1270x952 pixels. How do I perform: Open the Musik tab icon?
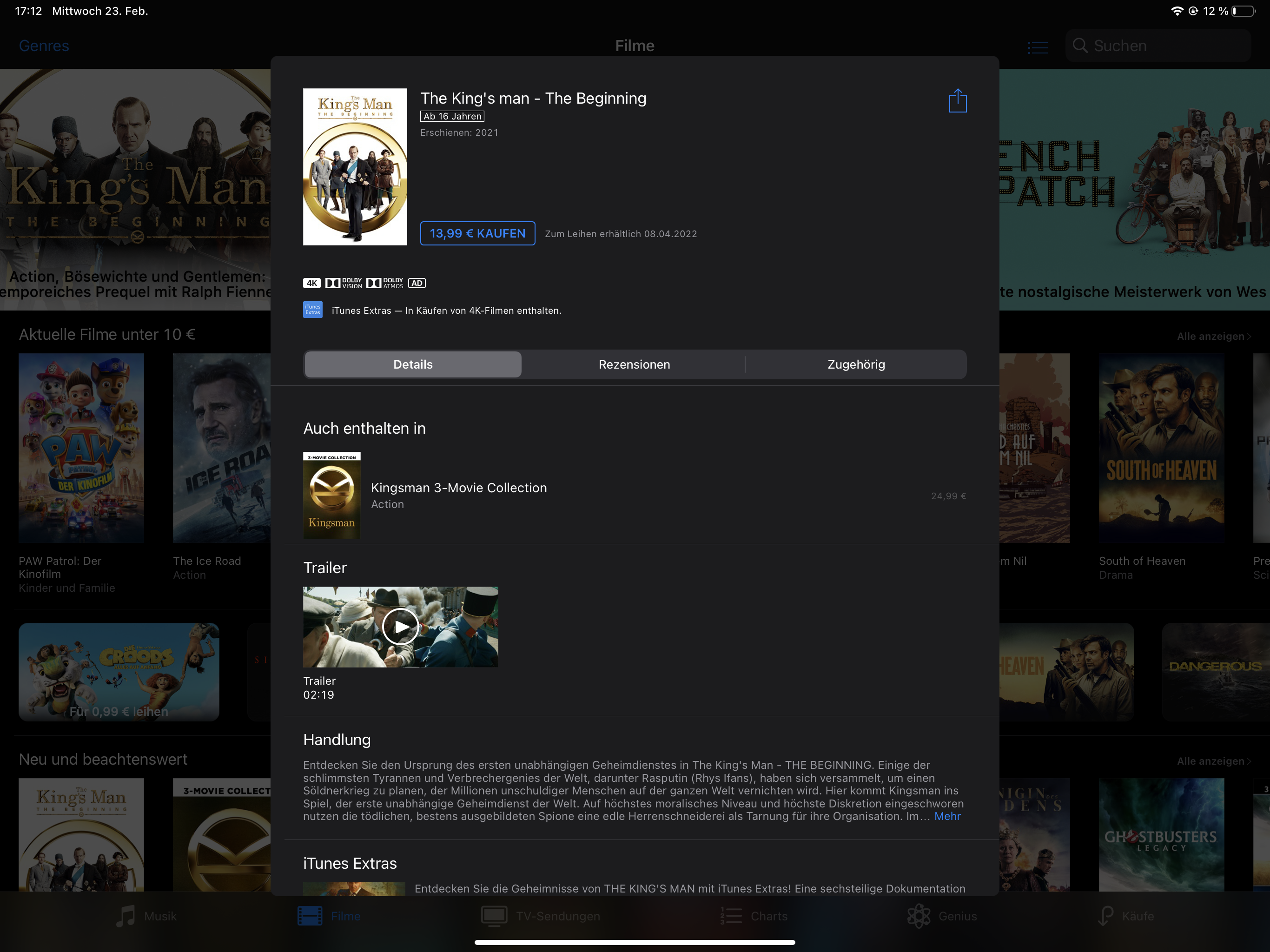click(x=126, y=916)
